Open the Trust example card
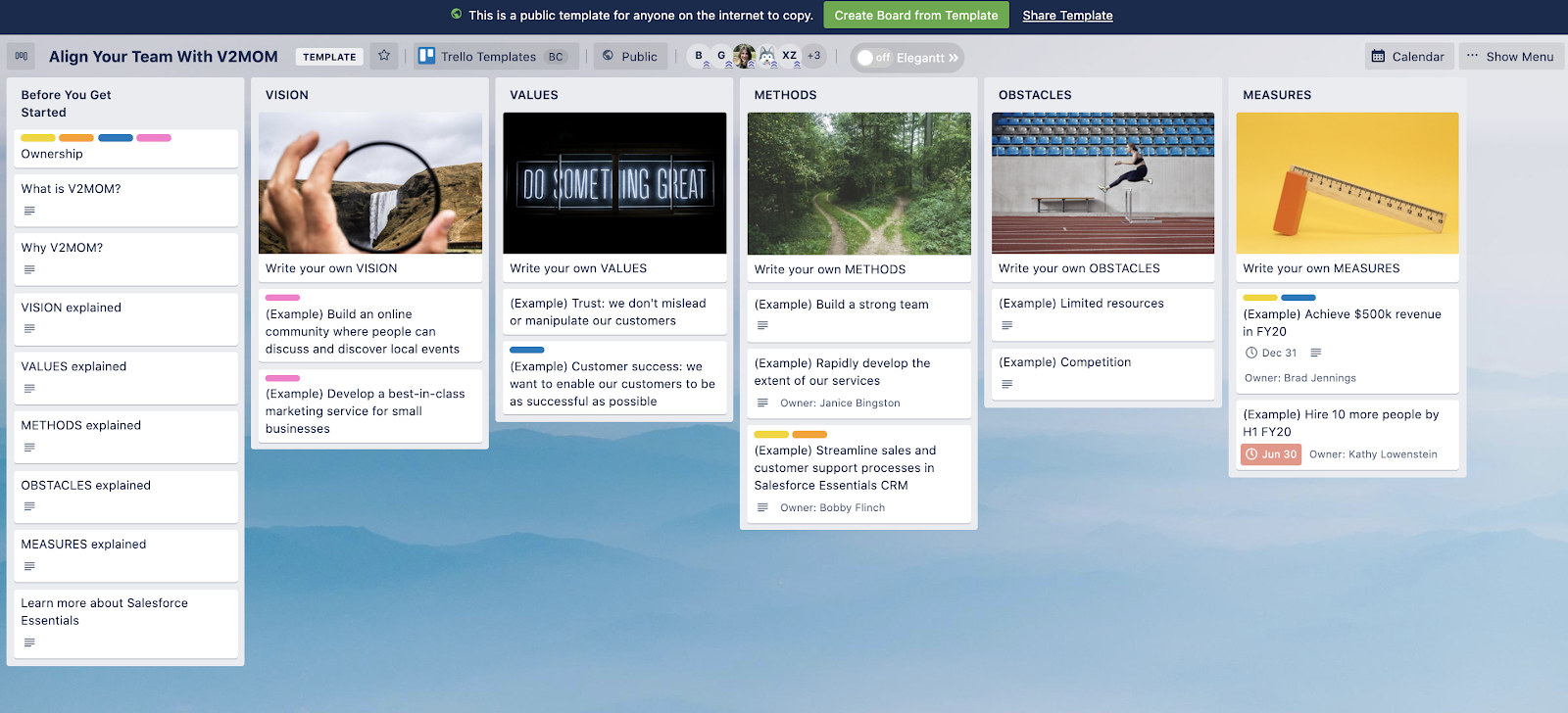This screenshot has height=713, width=1568. pos(614,311)
